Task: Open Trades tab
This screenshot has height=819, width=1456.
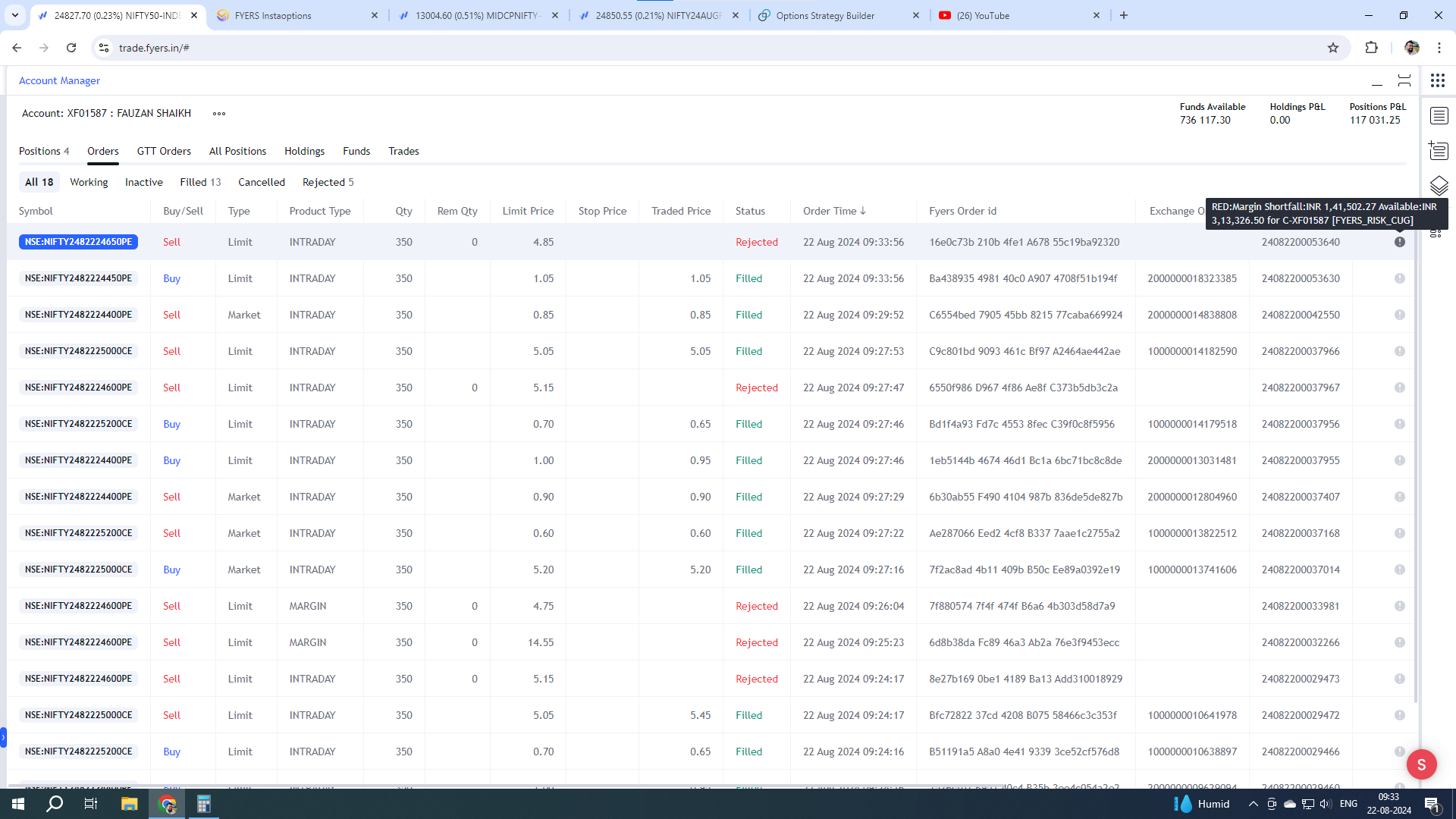Action: 403,151
